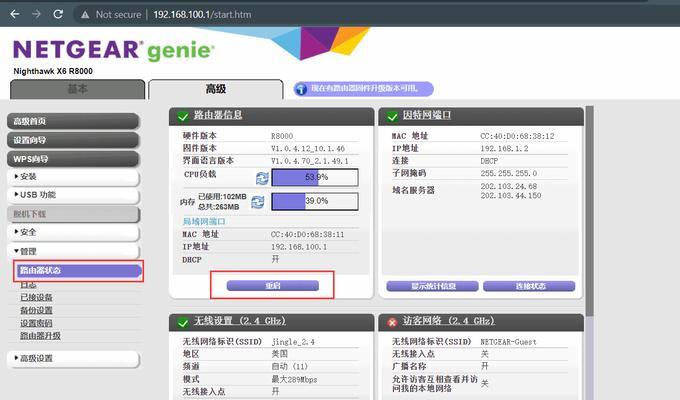The height and width of the screenshot is (400, 680).
Task: Select 路由器状态 under 管理
Action: pos(78,271)
